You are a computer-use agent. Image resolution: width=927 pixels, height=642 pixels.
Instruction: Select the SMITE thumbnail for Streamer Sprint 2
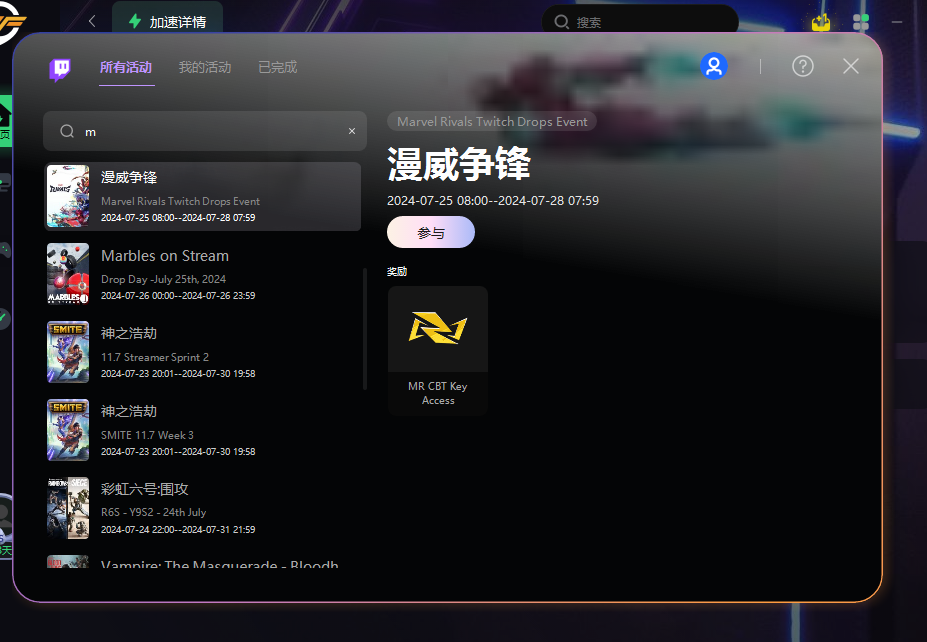click(x=68, y=352)
